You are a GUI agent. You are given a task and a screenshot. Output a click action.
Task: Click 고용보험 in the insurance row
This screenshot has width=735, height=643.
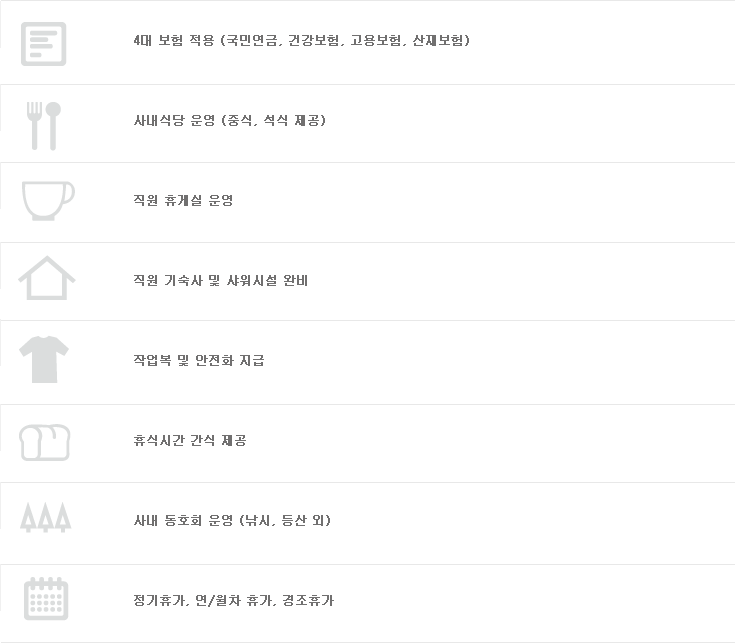point(375,40)
